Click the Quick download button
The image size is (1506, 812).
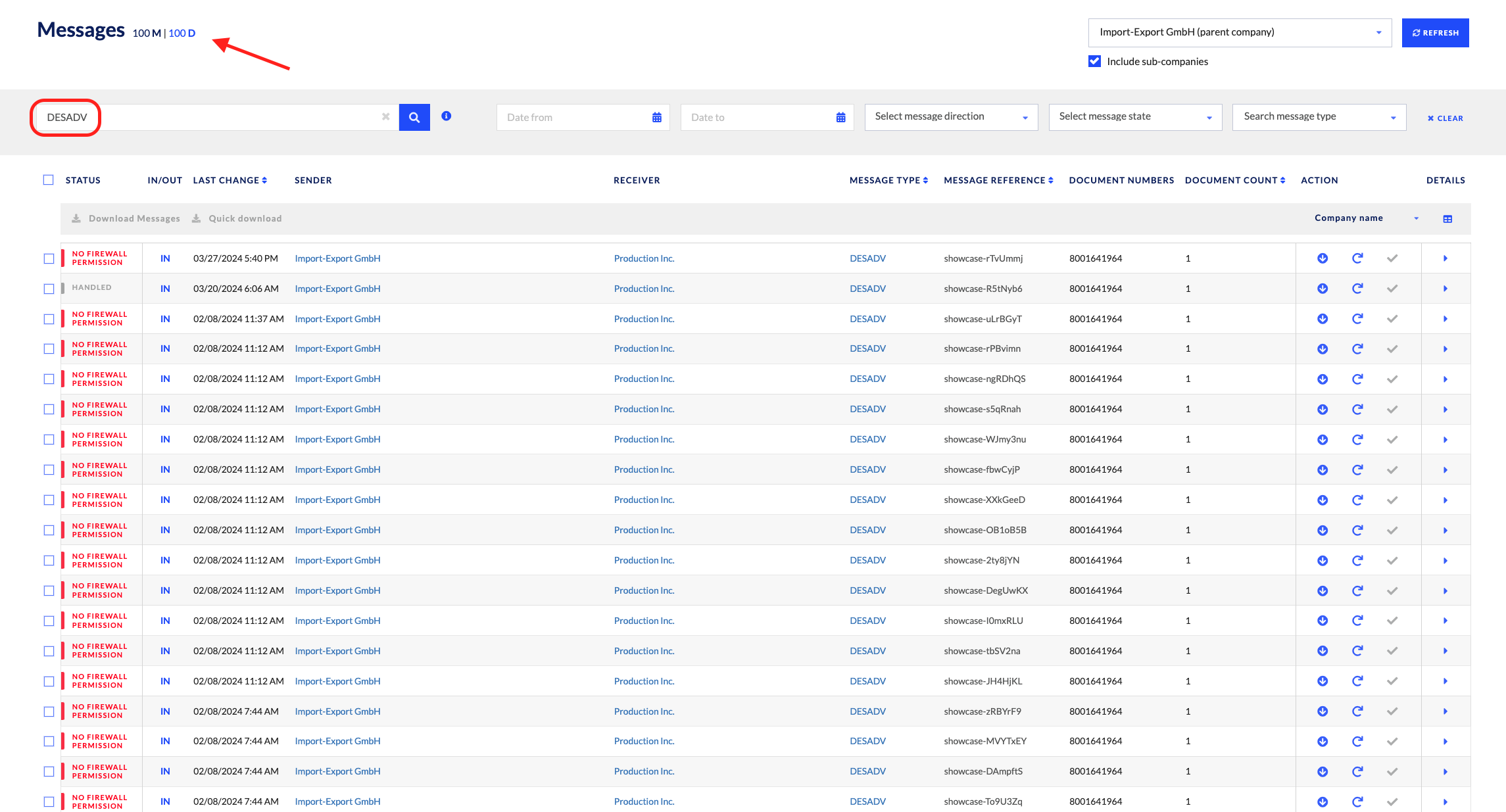237,219
